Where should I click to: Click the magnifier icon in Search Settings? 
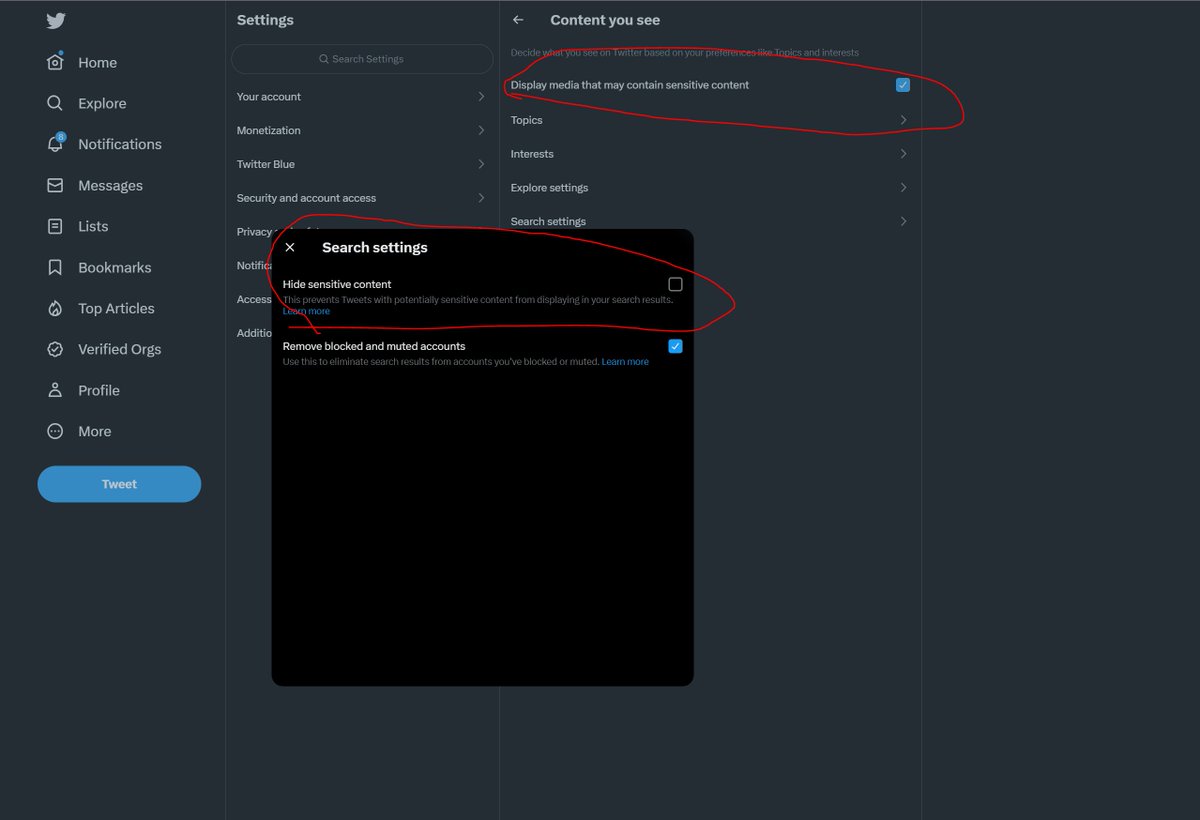coord(324,59)
